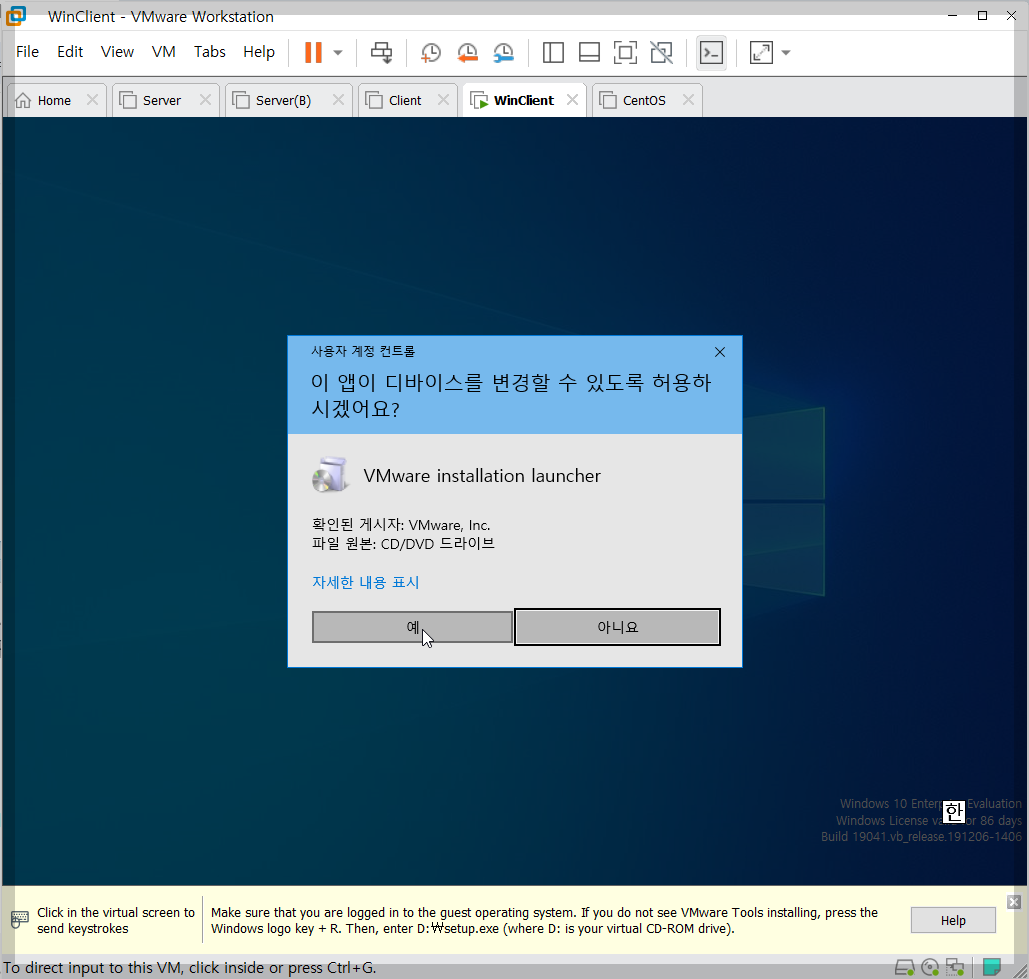Close the CentOS tab
1029x979 pixels.
688,100
